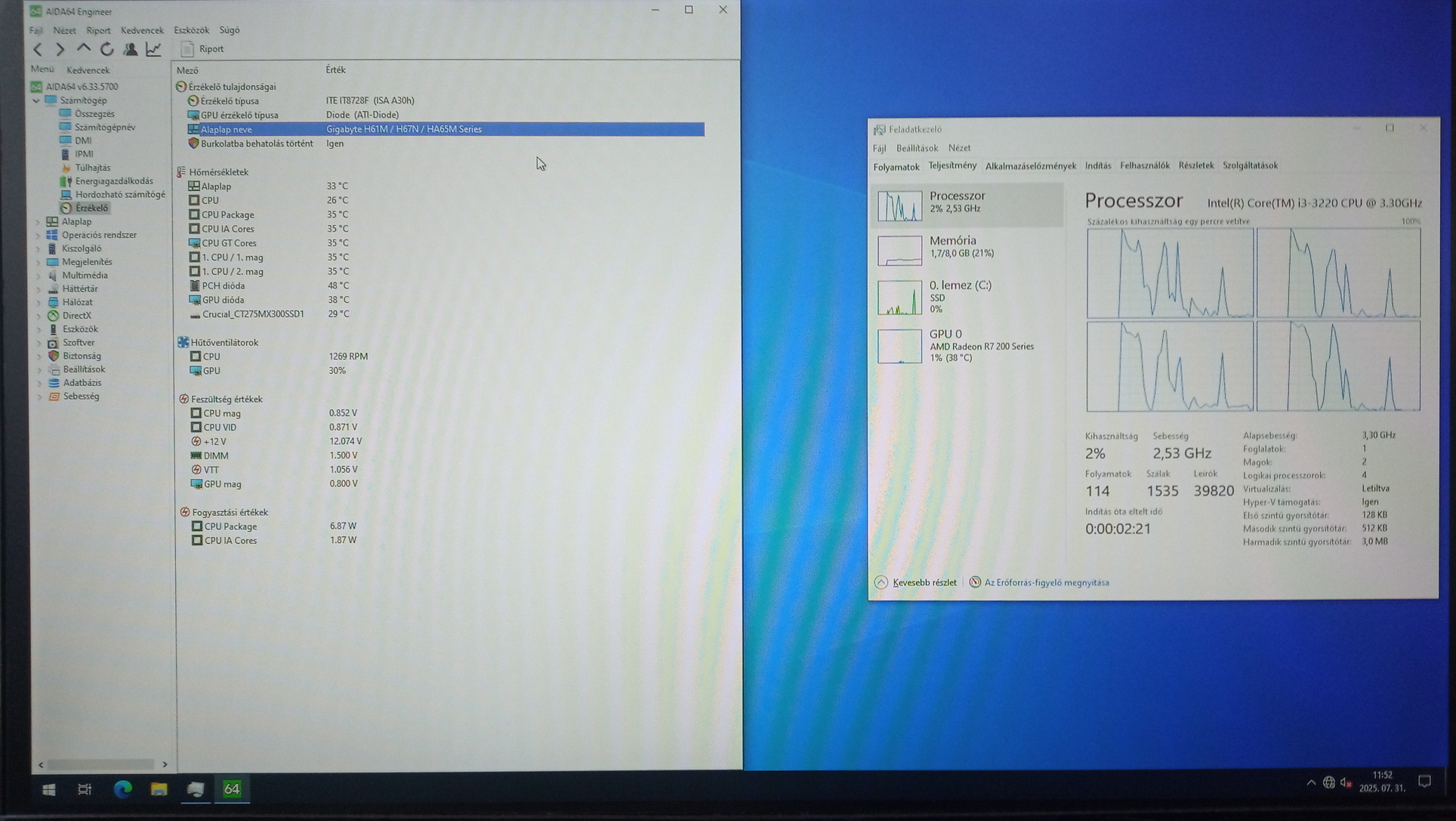The image size is (1456, 821).
Task: Click the user profile toolbar icon
Action: (130, 49)
